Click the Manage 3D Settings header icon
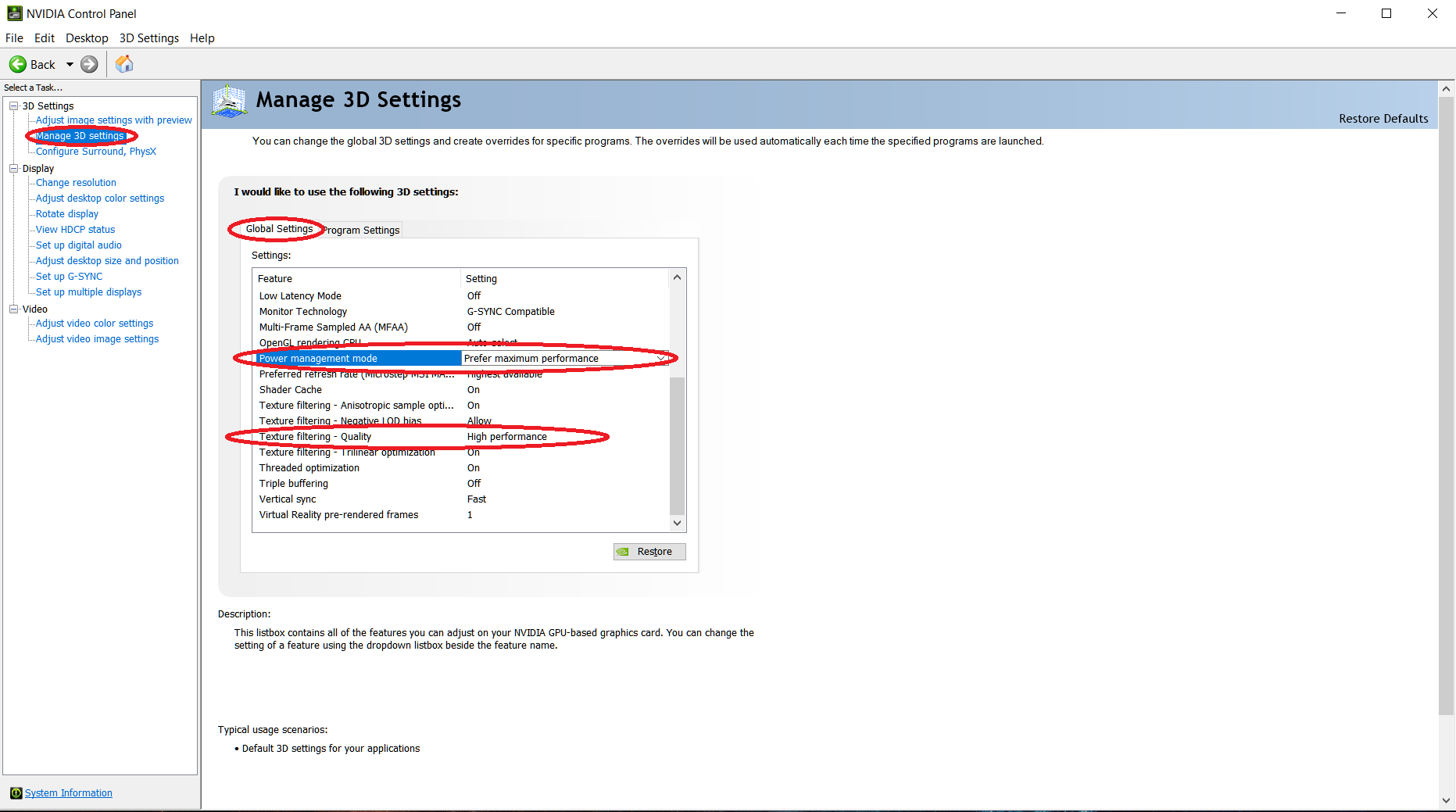The image size is (1456, 812). 229,102
